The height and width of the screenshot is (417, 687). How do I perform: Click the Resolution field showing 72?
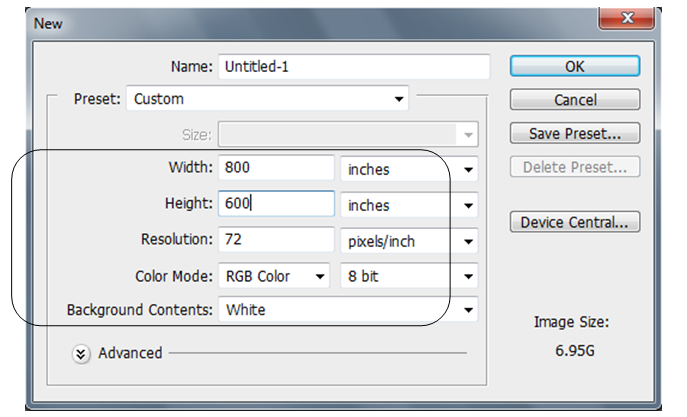pyautogui.click(x=276, y=240)
